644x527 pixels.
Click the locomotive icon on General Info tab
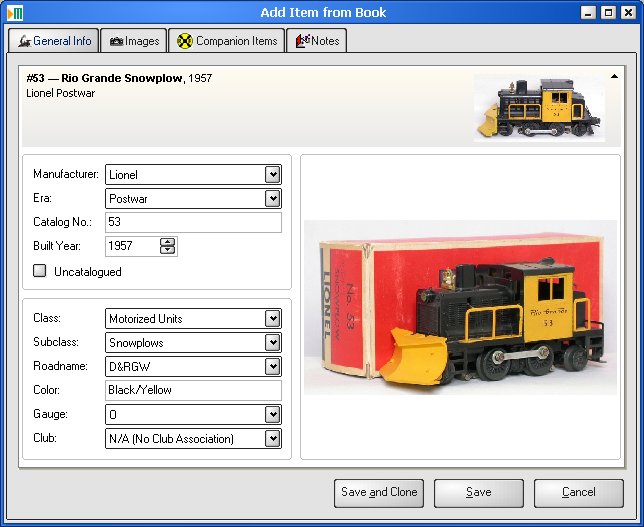(25, 41)
